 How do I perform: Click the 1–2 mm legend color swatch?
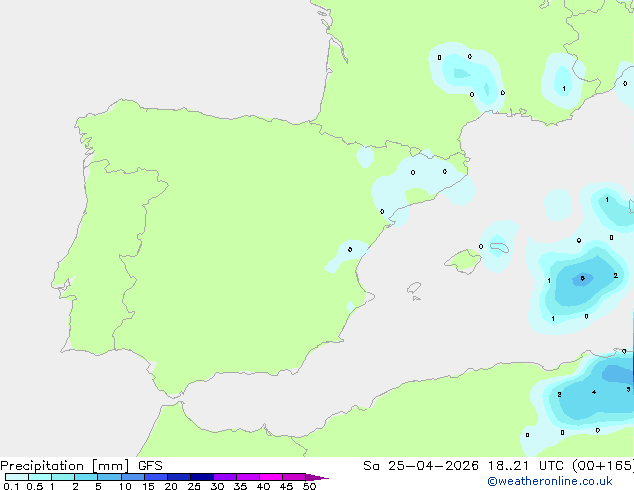[x=63, y=477]
